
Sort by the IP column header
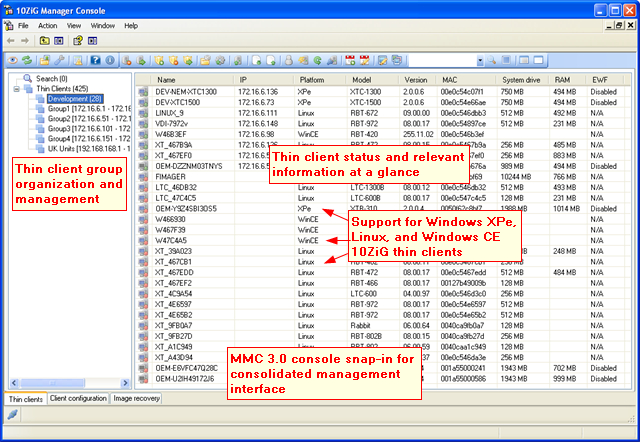pyautogui.click(x=264, y=80)
